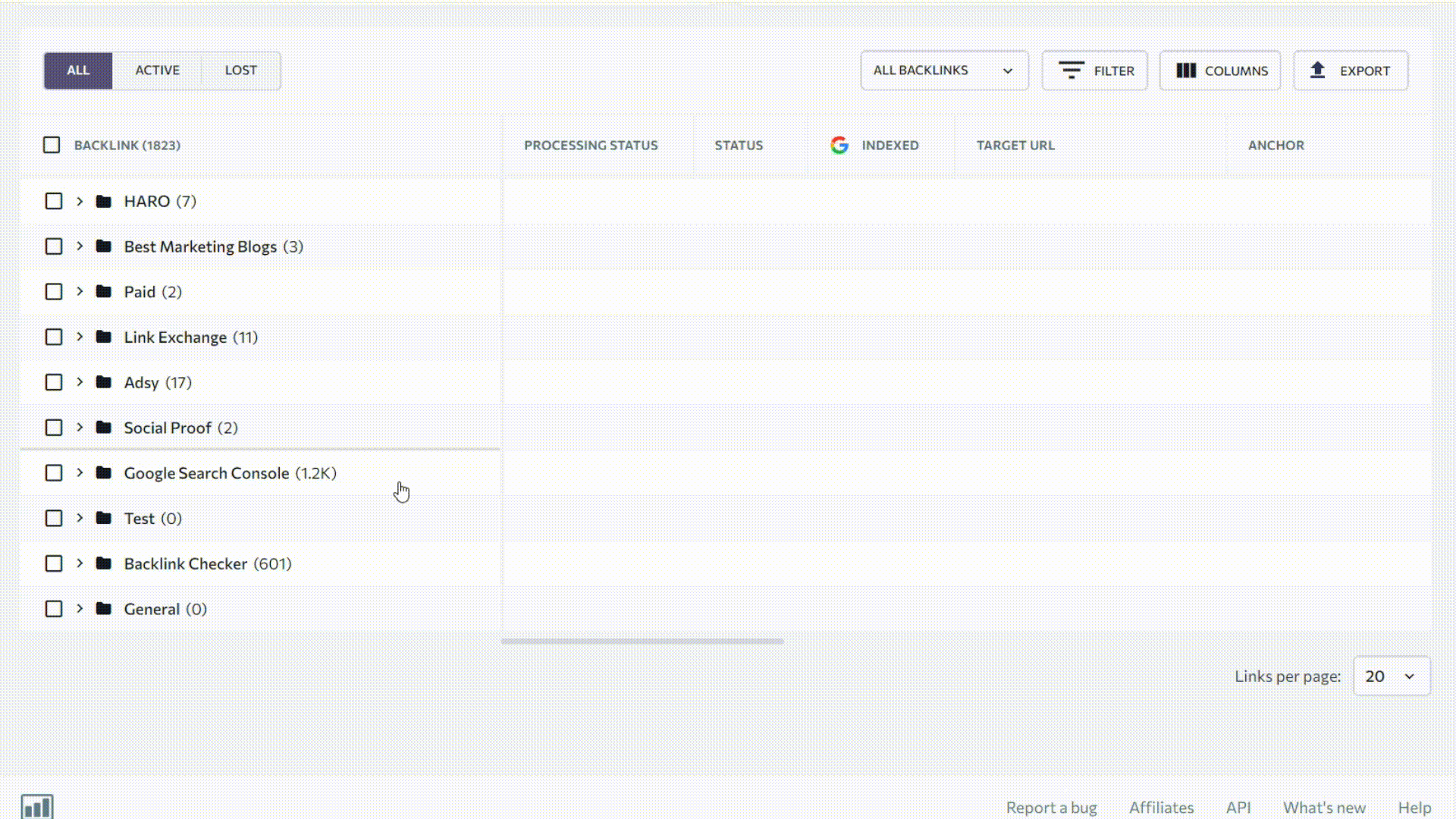The height and width of the screenshot is (819, 1456).
Task: Click the Link Exchange folder icon
Action: (x=104, y=337)
